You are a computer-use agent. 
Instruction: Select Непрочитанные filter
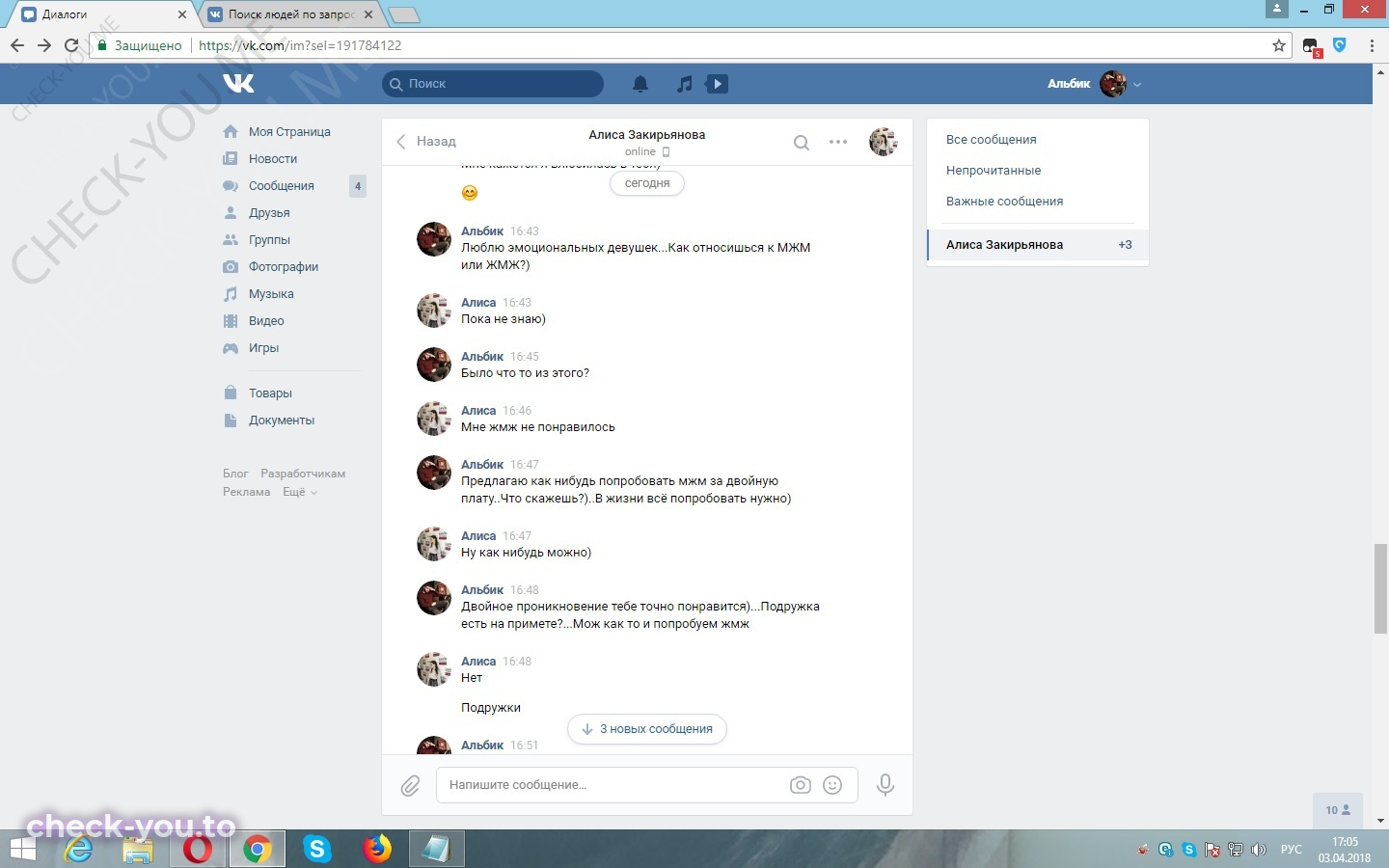click(994, 171)
